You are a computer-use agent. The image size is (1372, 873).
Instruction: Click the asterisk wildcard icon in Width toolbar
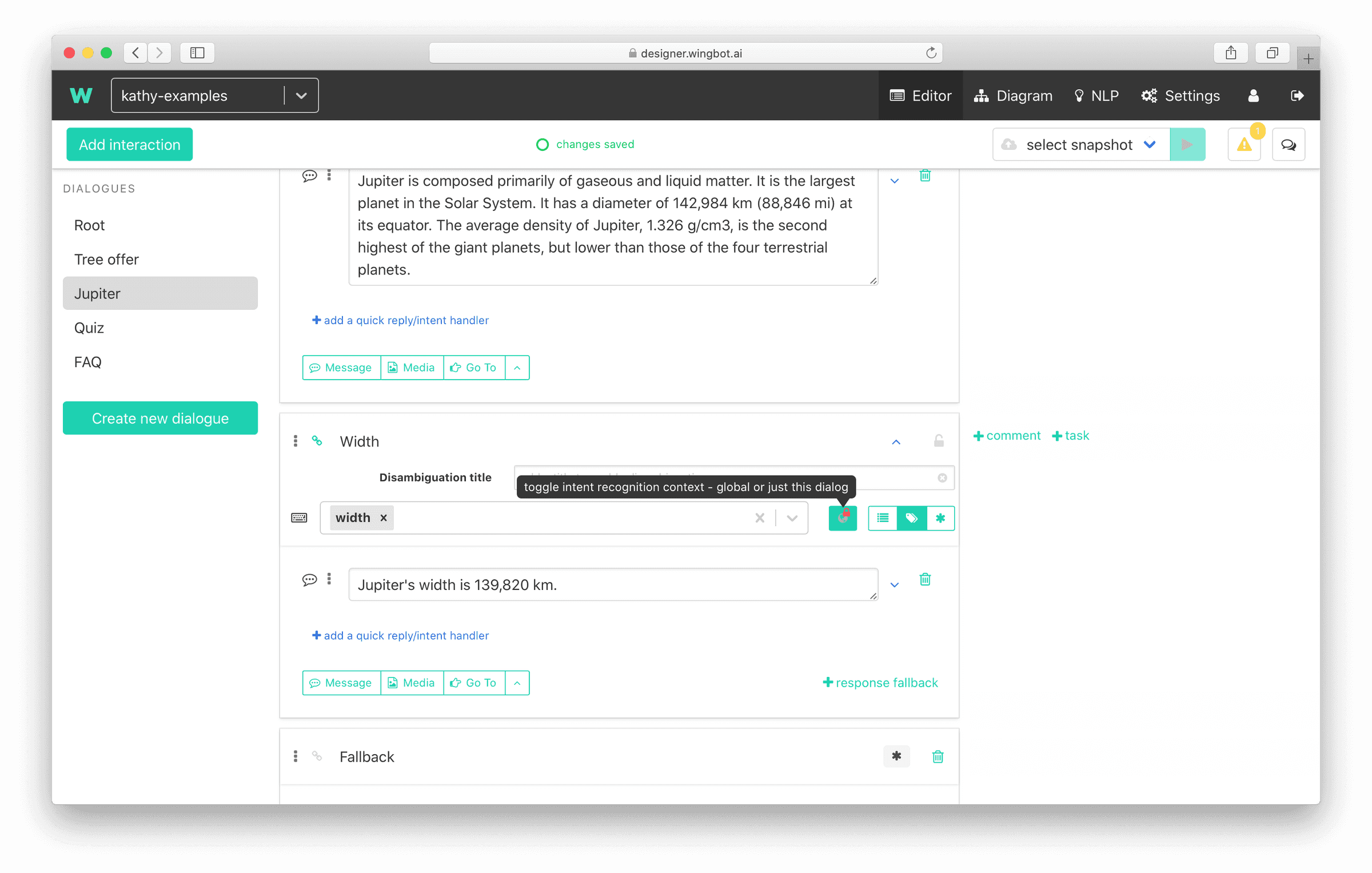pos(940,518)
